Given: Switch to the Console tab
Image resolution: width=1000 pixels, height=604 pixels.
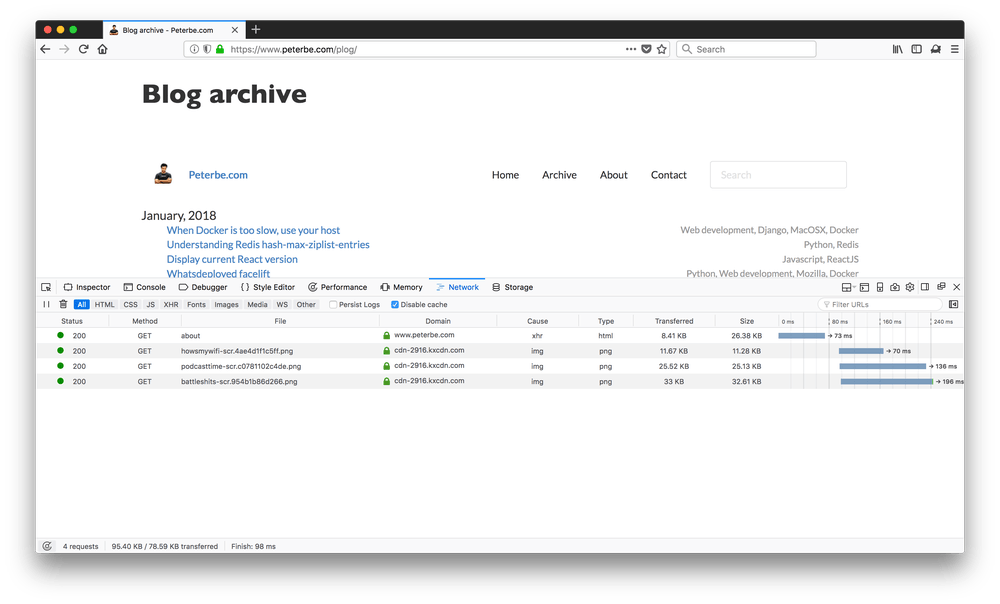Looking at the screenshot, I should click(x=144, y=287).
